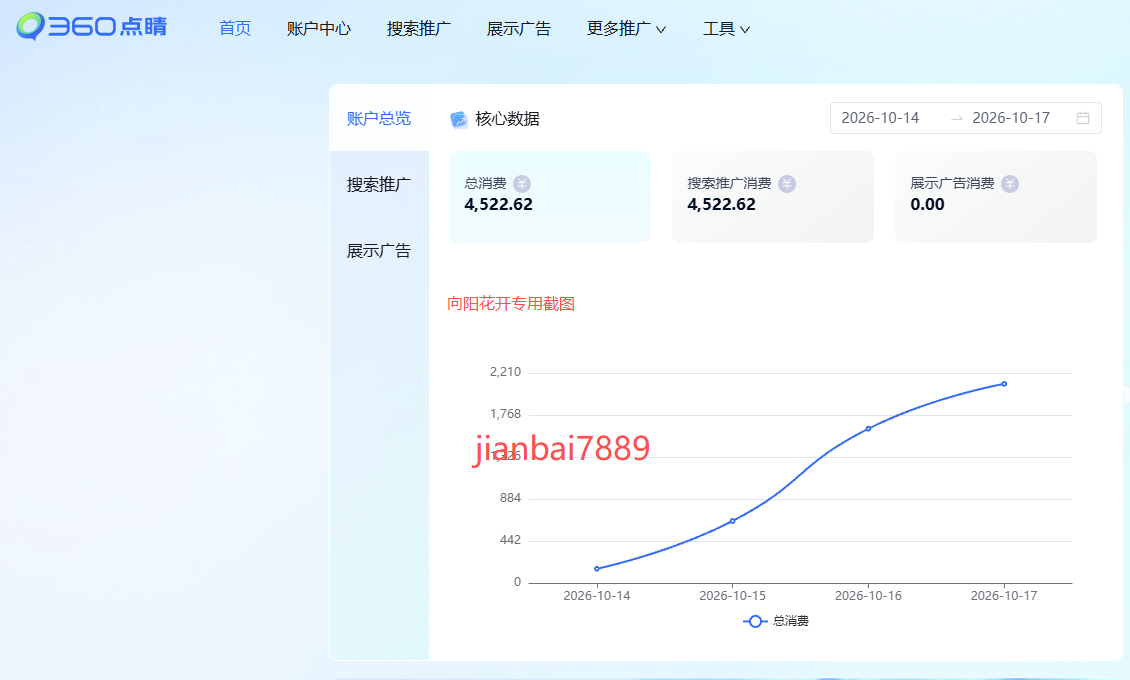The width and height of the screenshot is (1130, 680).
Task: Select the 展示广告消费 data card
Action: (996, 197)
